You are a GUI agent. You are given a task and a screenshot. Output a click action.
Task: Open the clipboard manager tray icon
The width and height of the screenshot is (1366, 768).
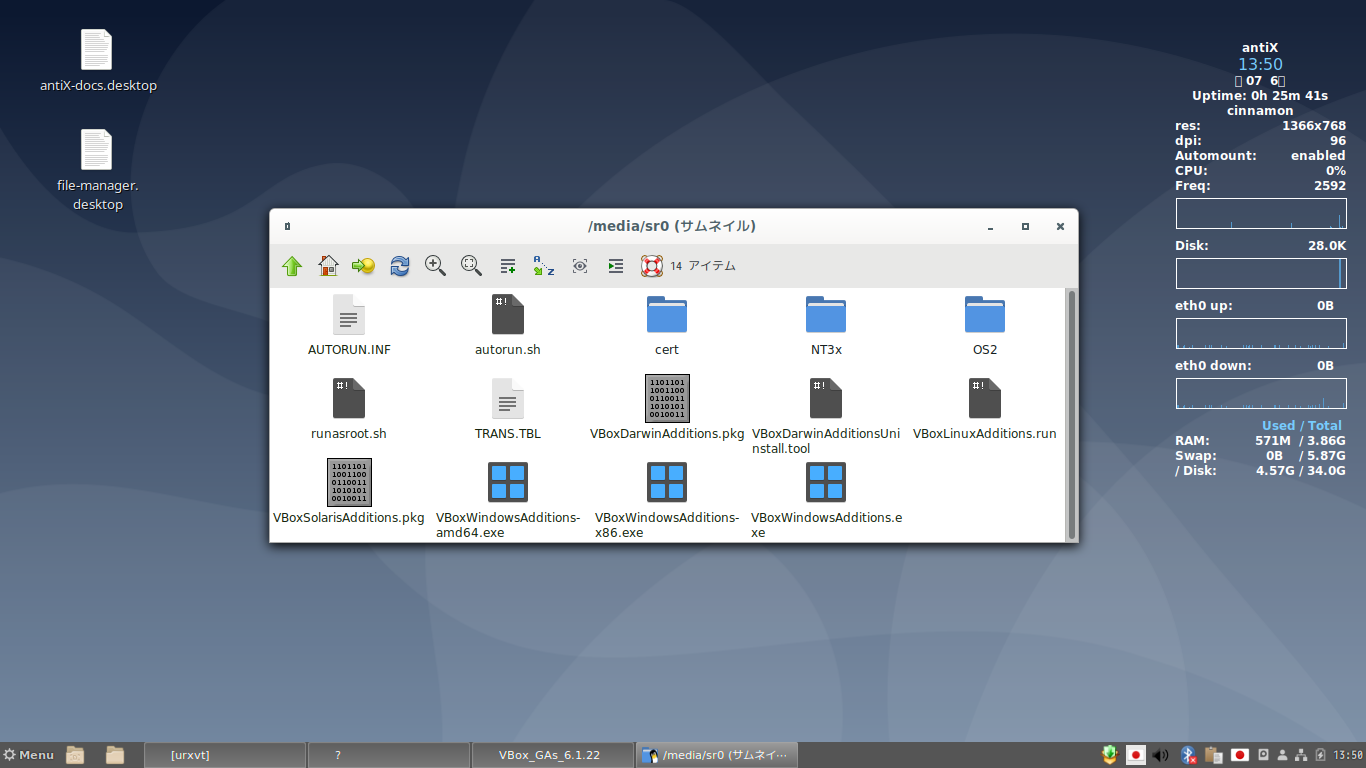click(x=1214, y=755)
